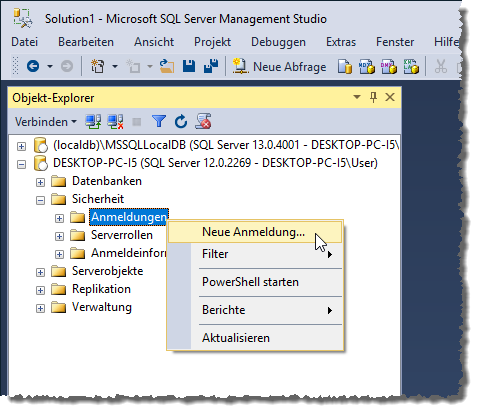
Task: Collapse the DESKTOP-PC-I5 server node
Action: (x=21, y=164)
